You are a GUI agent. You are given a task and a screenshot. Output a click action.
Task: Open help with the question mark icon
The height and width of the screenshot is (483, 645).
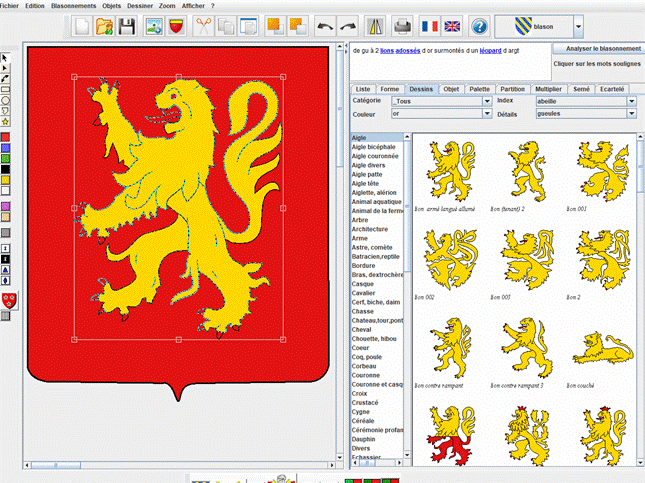[479, 26]
